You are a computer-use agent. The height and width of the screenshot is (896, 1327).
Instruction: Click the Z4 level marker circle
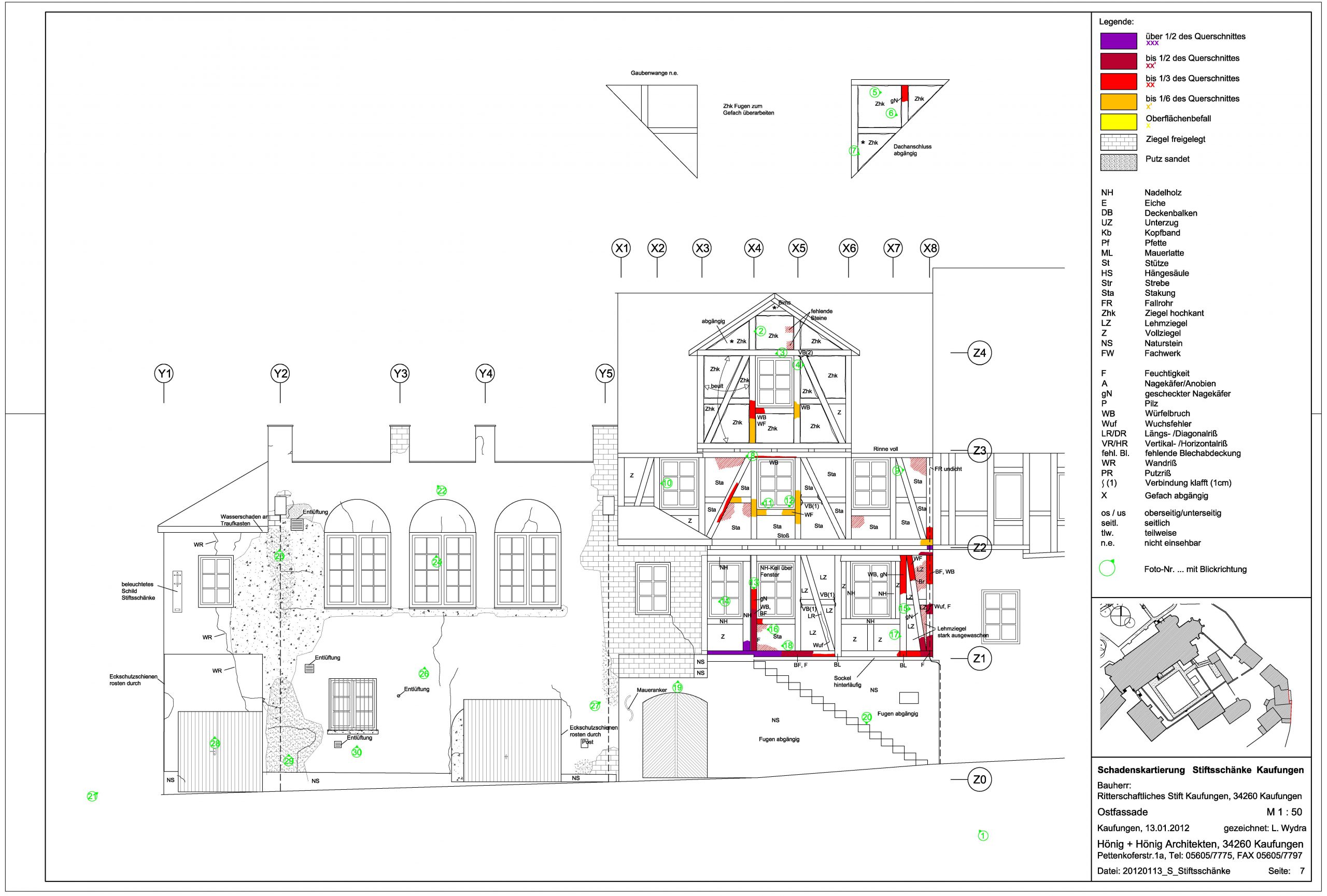pyautogui.click(x=979, y=353)
